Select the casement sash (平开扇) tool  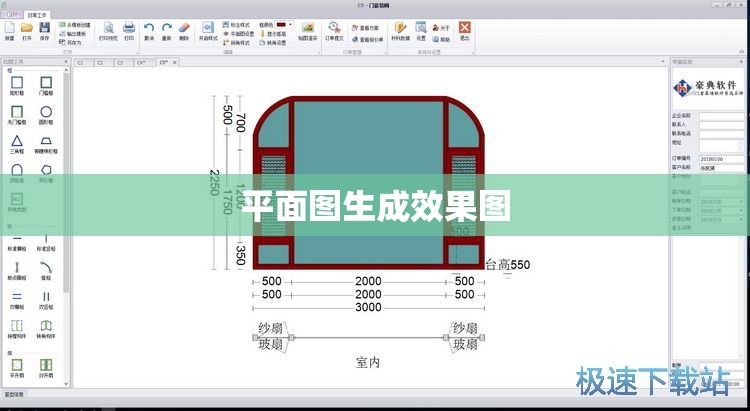click(17, 368)
